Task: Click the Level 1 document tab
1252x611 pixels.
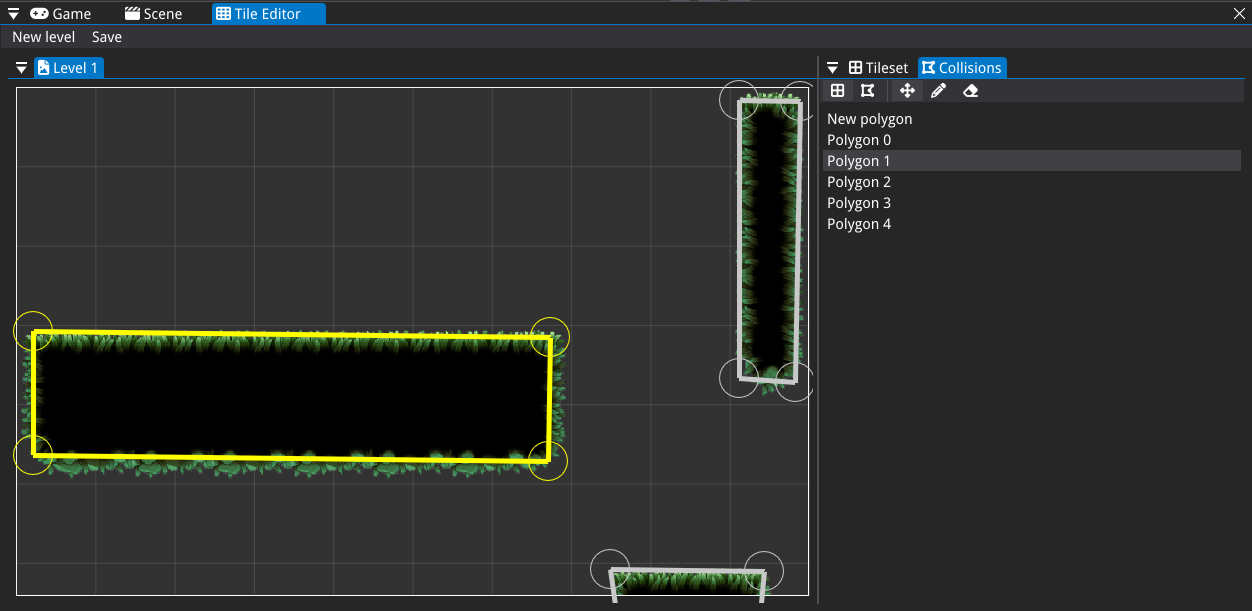Action: [68, 68]
